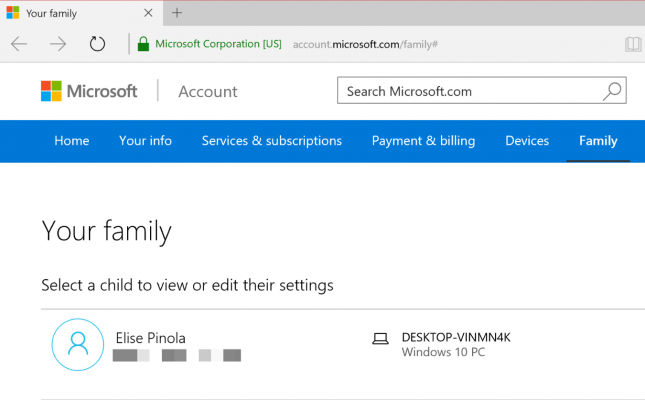The height and width of the screenshot is (400, 645).
Task: Click the browser back arrow
Action: point(19,44)
